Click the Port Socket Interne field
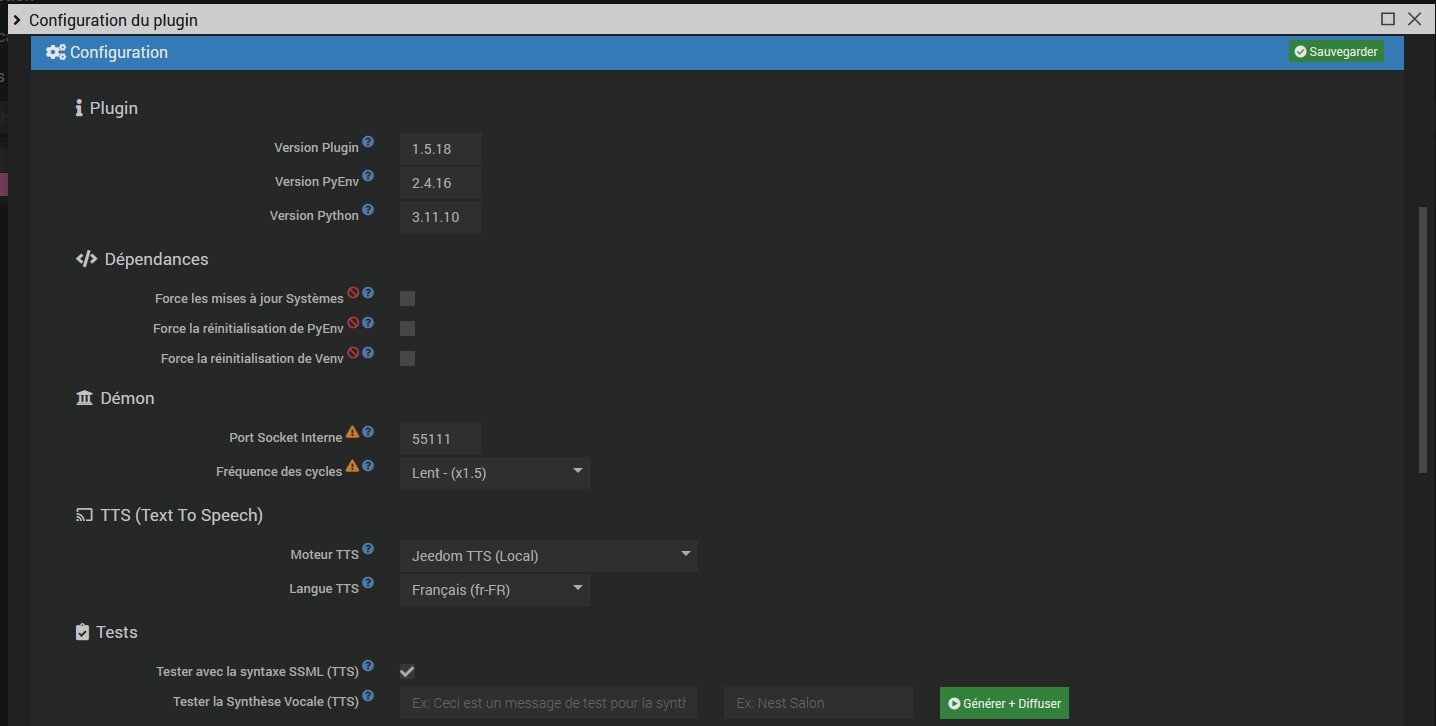The image size is (1436, 726). pos(440,439)
